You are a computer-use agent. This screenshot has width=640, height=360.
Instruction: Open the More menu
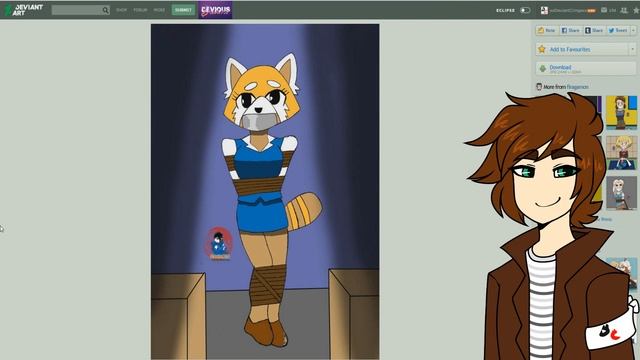(159, 10)
